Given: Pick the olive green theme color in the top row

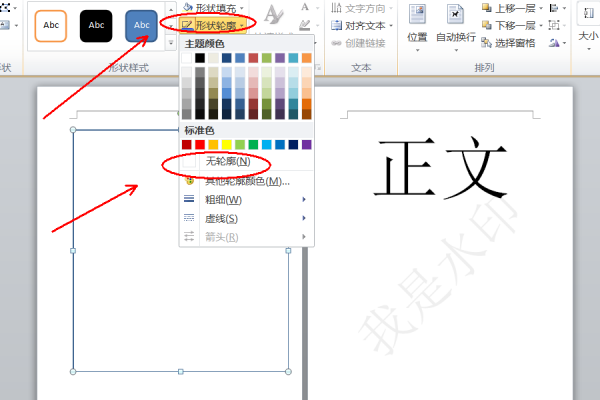Looking at the screenshot, I should 267,58.
